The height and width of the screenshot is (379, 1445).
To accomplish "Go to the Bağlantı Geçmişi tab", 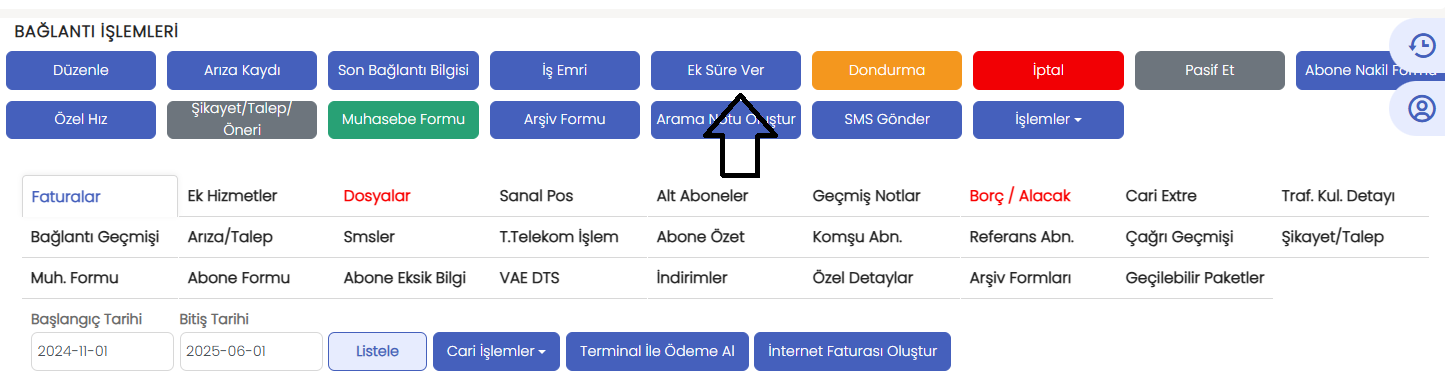I will point(95,237).
